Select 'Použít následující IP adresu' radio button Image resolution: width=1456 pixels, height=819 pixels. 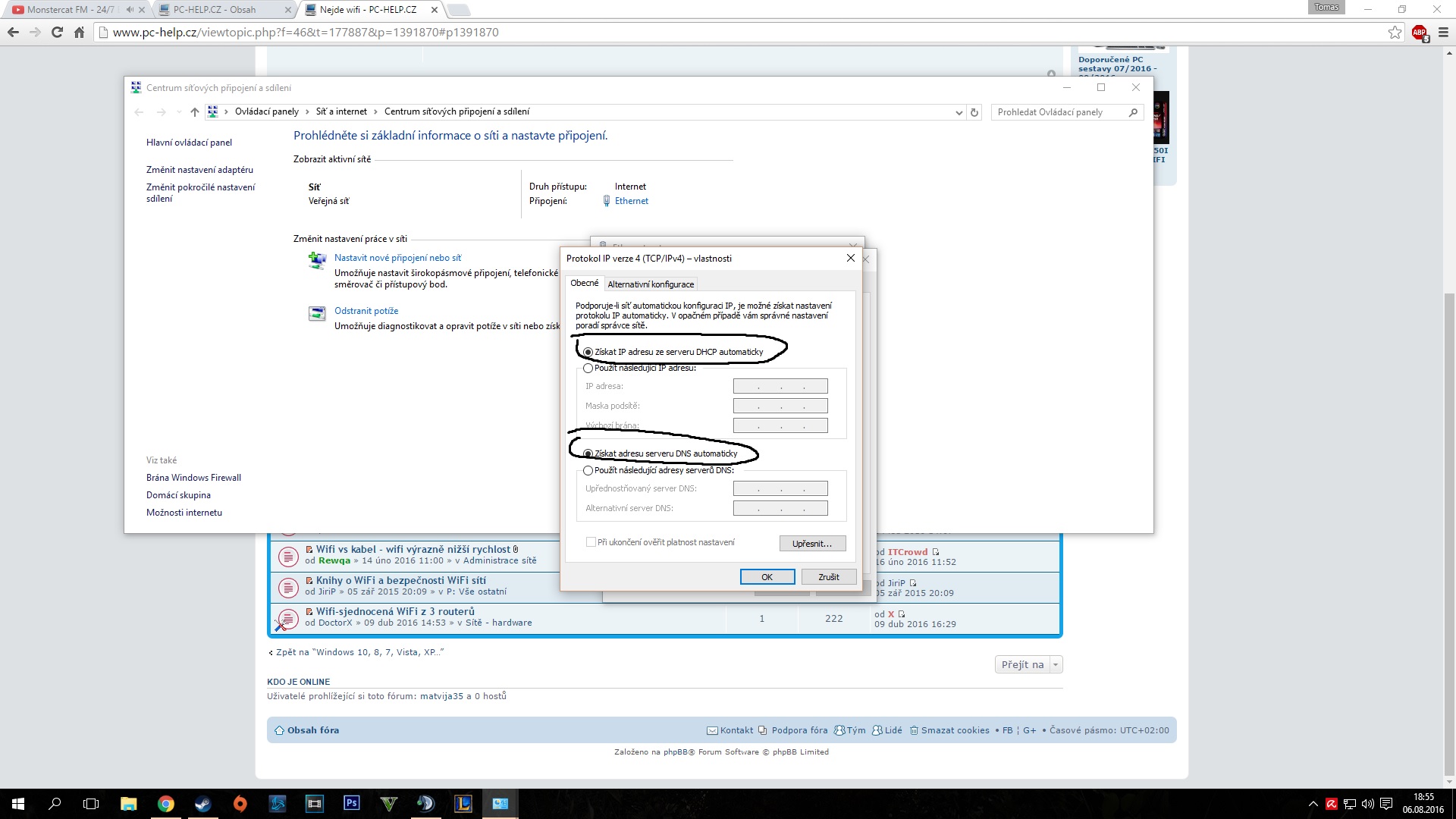588,369
